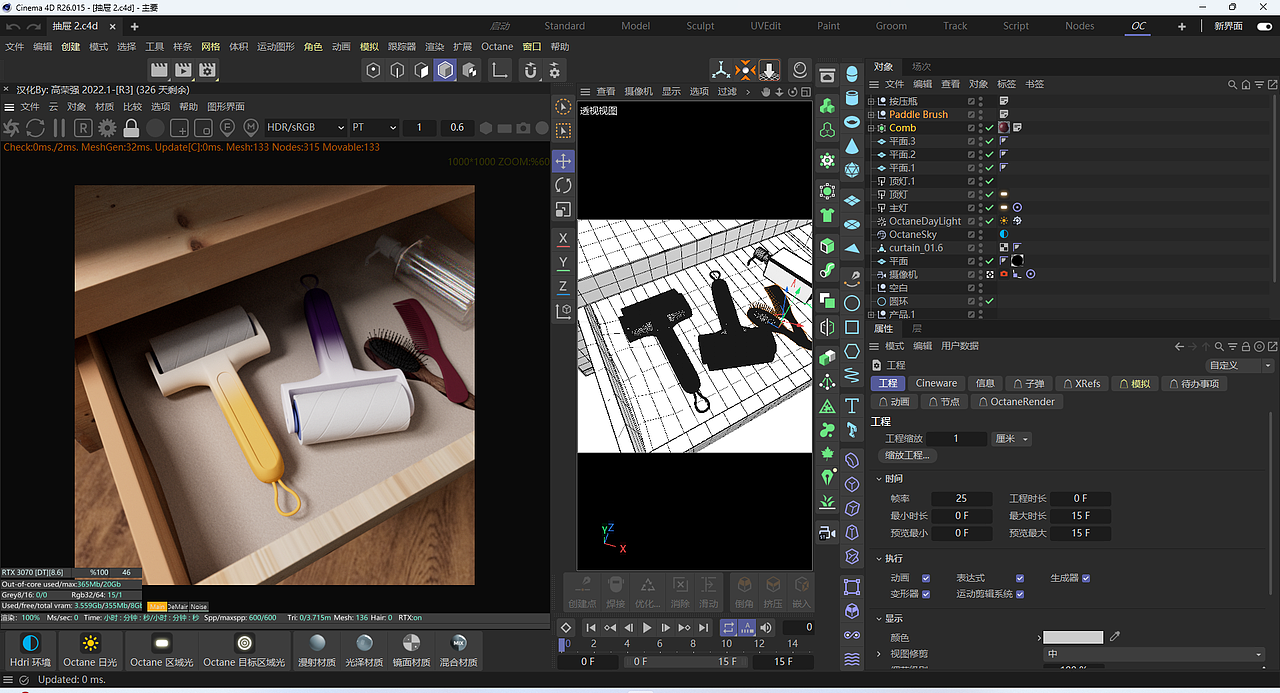This screenshot has width=1280, height=693.
Task: Play the timeline animation
Action: 647,627
